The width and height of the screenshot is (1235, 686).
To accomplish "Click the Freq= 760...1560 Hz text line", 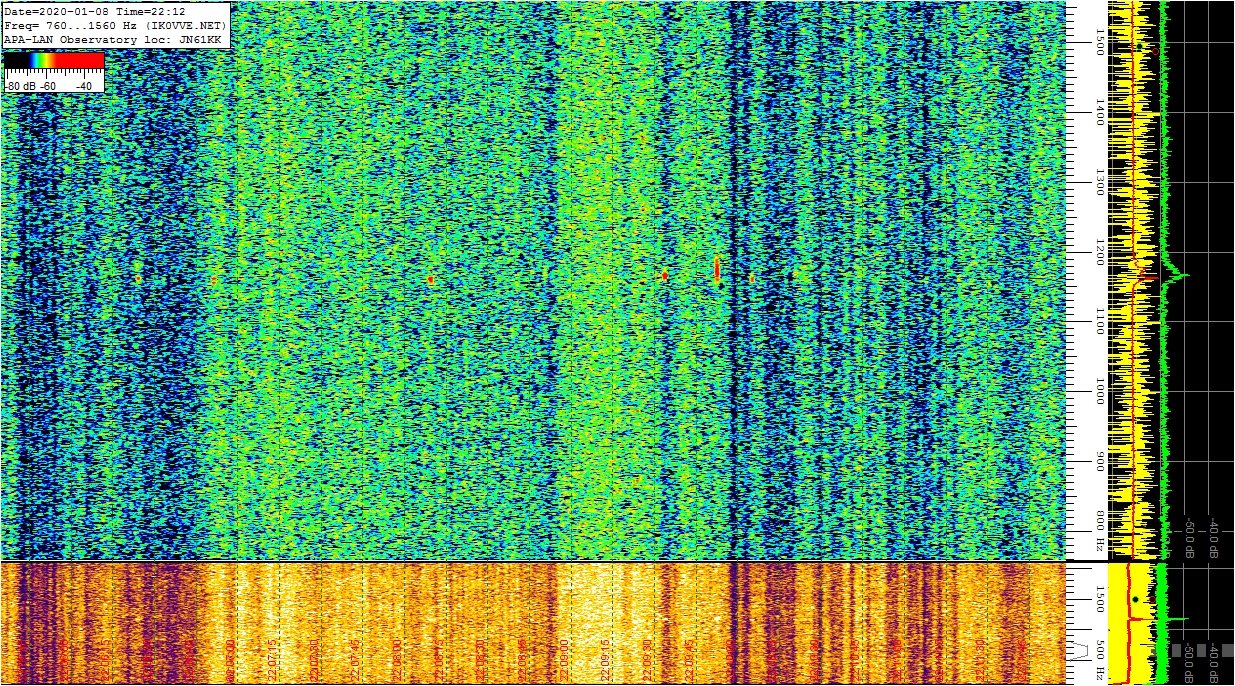I will pos(116,25).
